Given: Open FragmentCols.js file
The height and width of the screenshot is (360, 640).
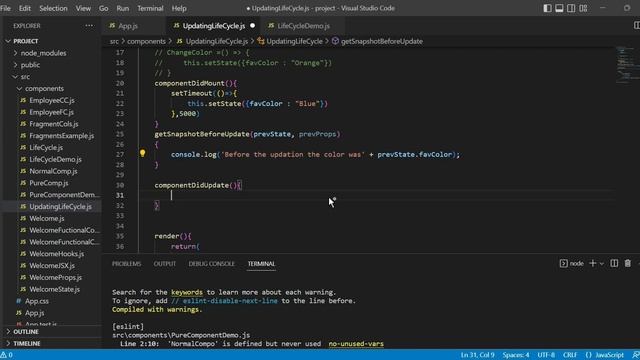Looking at the screenshot, I should pyautogui.click(x=53, y=124).
